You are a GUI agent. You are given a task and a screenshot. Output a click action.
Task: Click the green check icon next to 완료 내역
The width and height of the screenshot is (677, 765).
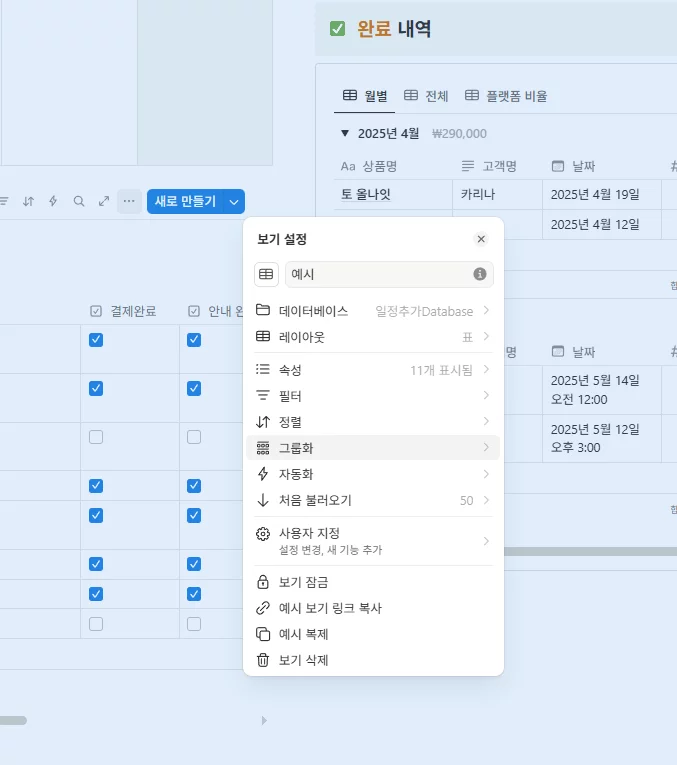click(338, 29)
